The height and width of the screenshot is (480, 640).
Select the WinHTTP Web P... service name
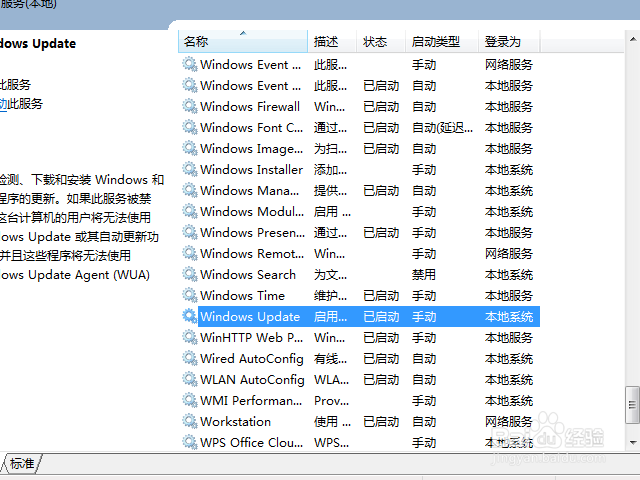coord(251,338)
